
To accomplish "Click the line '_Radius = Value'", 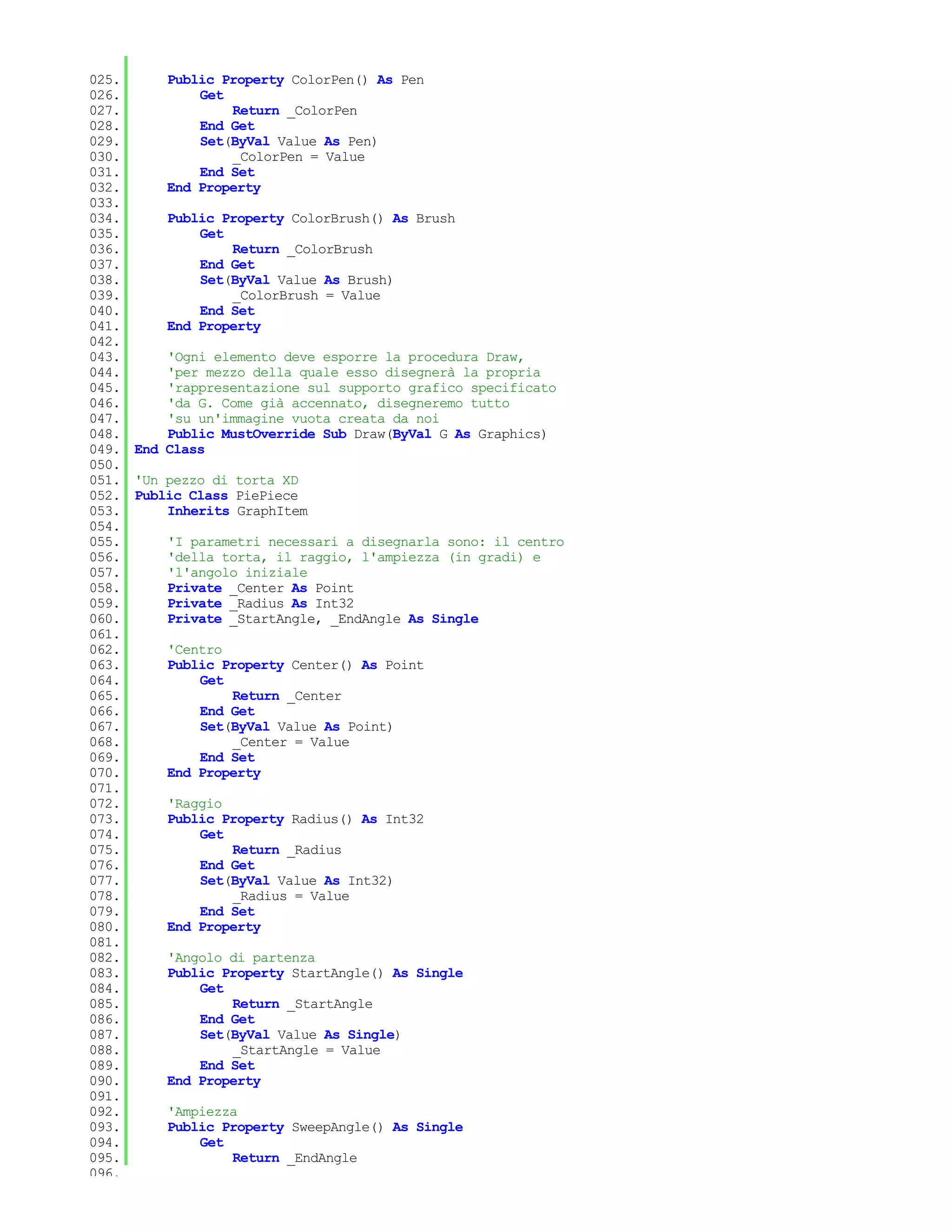I will coord(291,896).
